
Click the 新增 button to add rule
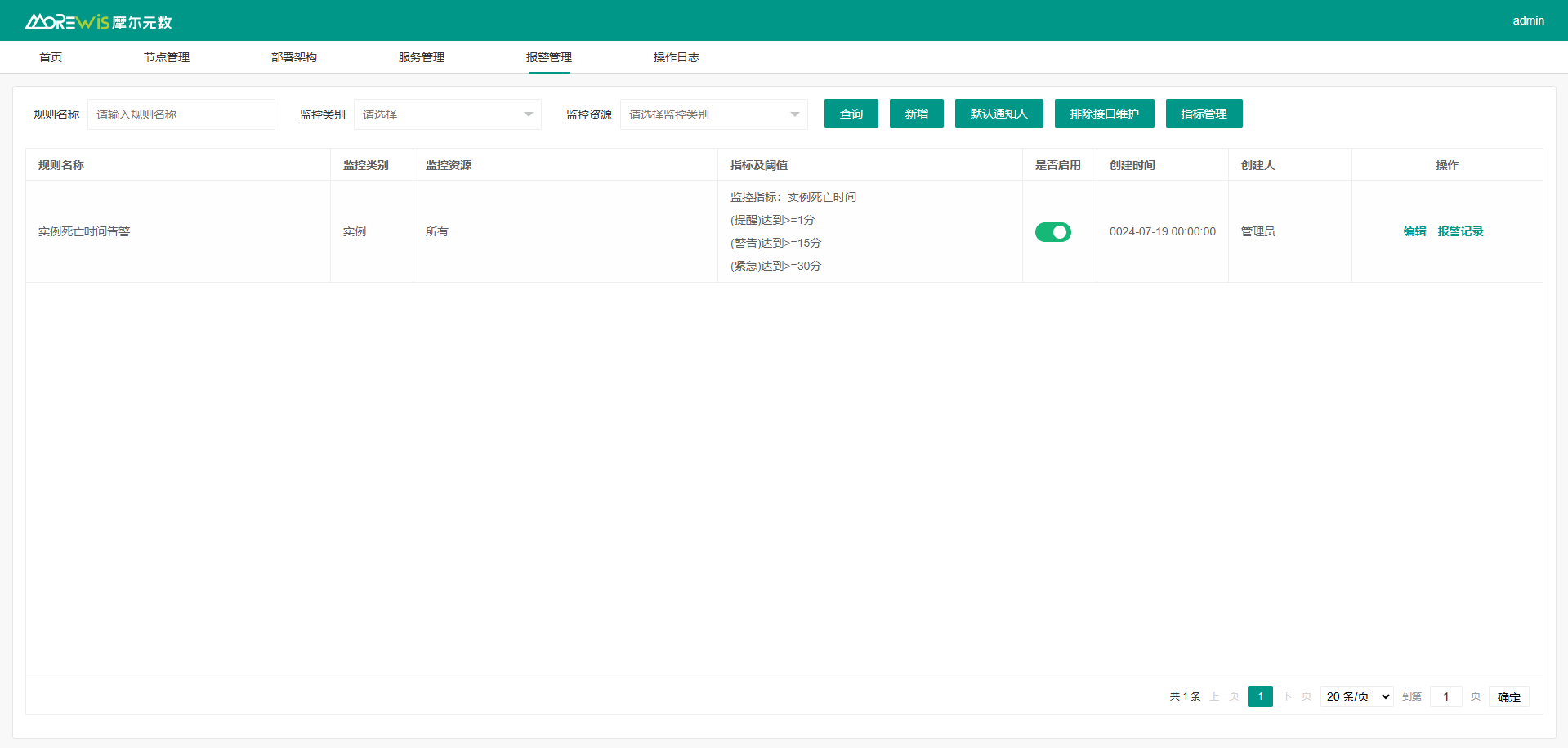point(916,113)
